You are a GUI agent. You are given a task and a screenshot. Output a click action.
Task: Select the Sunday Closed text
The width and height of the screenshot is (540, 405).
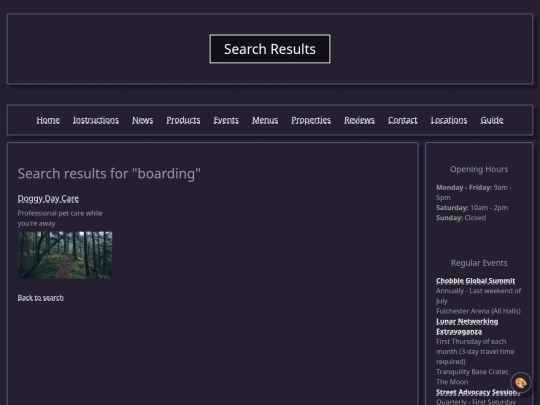tap(461, 218)
